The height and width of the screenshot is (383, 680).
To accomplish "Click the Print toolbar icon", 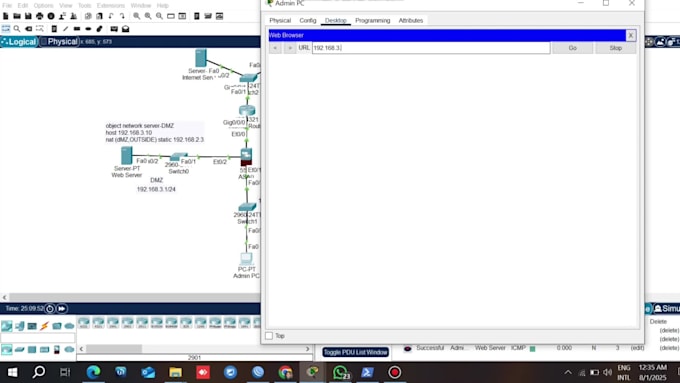I will (x=39, y=16).
